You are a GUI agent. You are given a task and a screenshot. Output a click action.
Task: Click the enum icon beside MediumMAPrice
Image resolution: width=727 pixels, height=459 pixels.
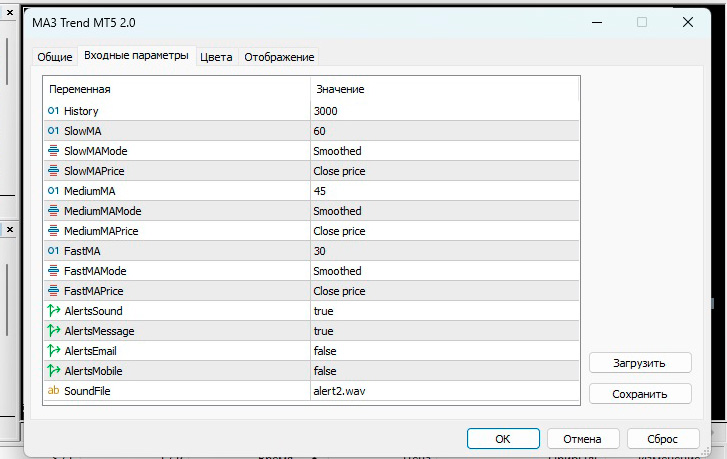click(54, 231)
